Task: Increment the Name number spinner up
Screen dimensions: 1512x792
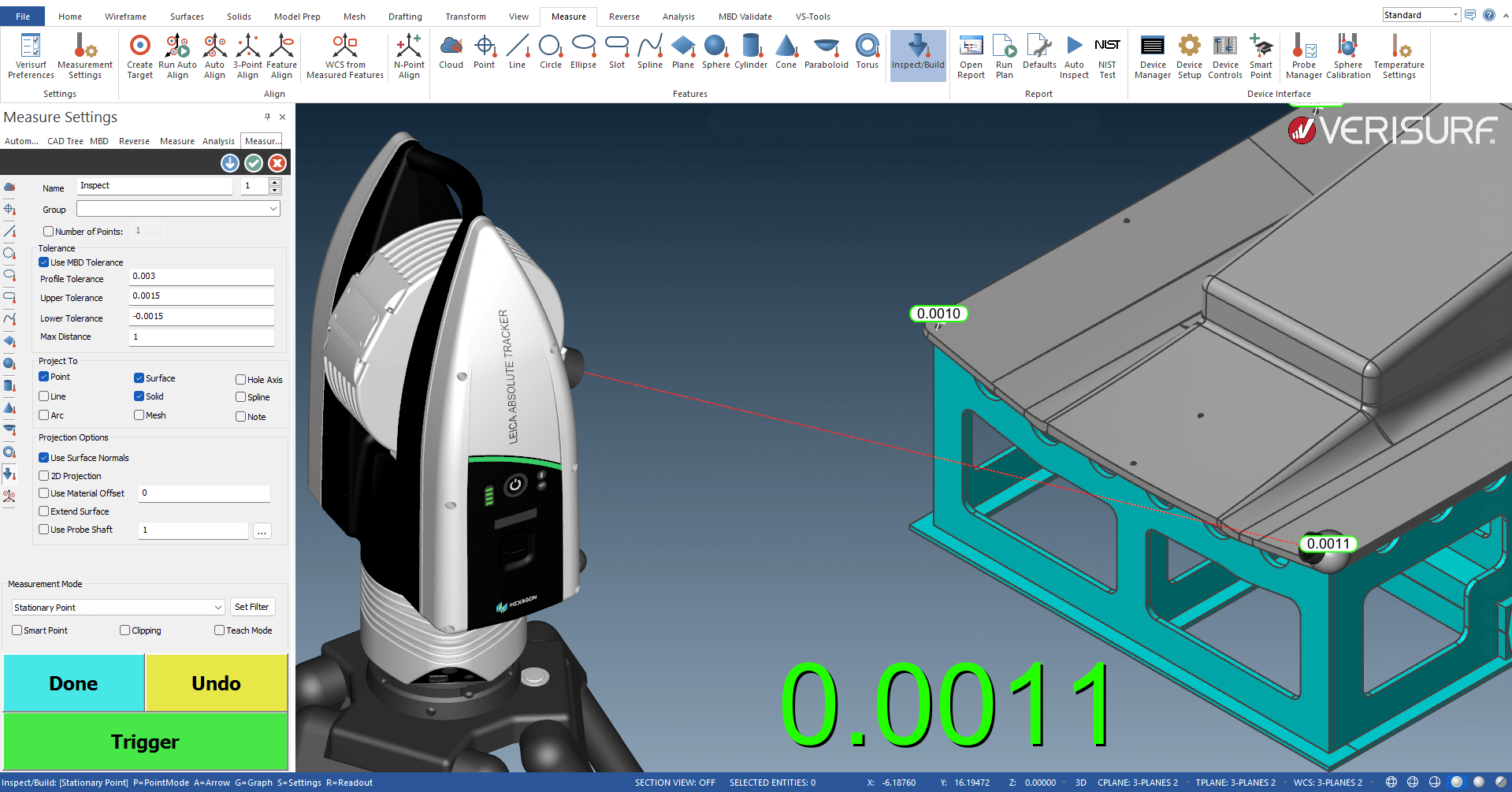Action: 274,182
